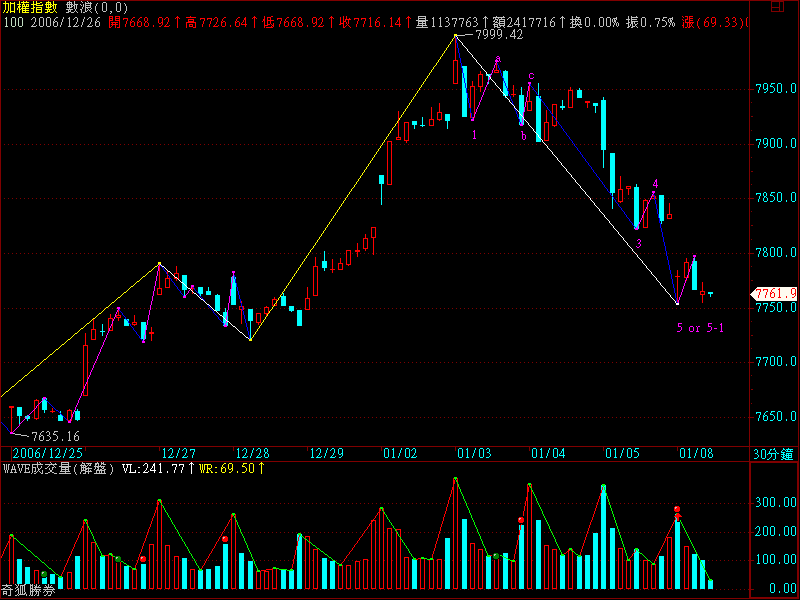Click the 加權指數 chart title
Viewport: 800px width, 600px height.
pyautogui.click(x=30, y=7)
